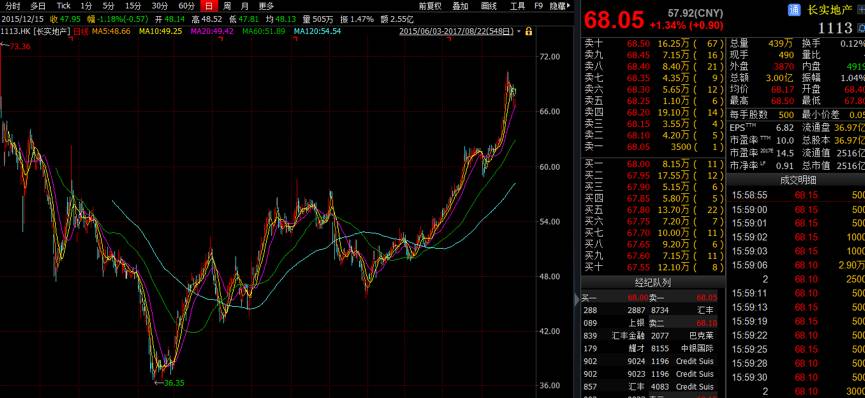Click the lock icon beside the date range
This screenshot has height=398, width=865.
click(528, 31)
